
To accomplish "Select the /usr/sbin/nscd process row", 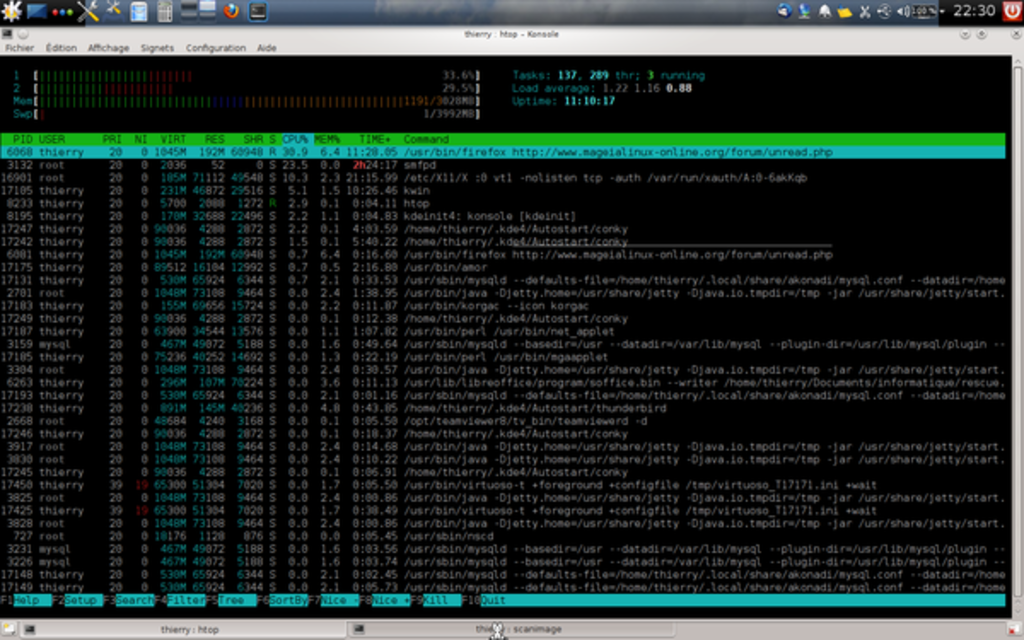I will pos(503,536).
